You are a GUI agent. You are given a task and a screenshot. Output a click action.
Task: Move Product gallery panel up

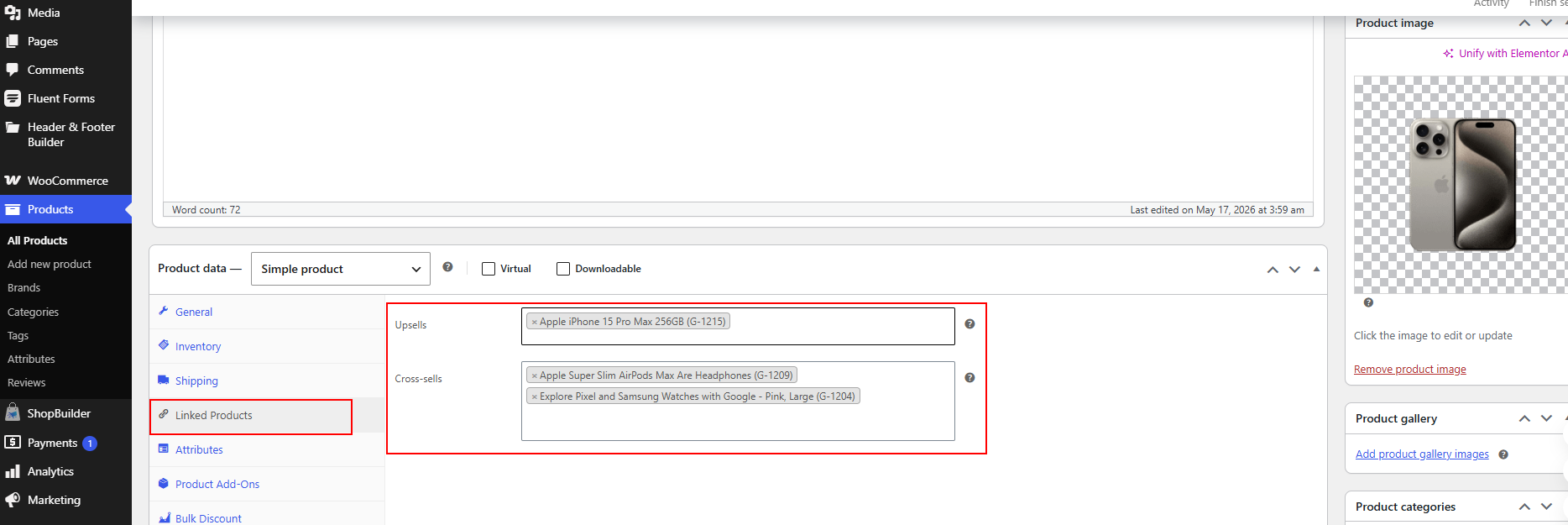(x=1524, y=418)
